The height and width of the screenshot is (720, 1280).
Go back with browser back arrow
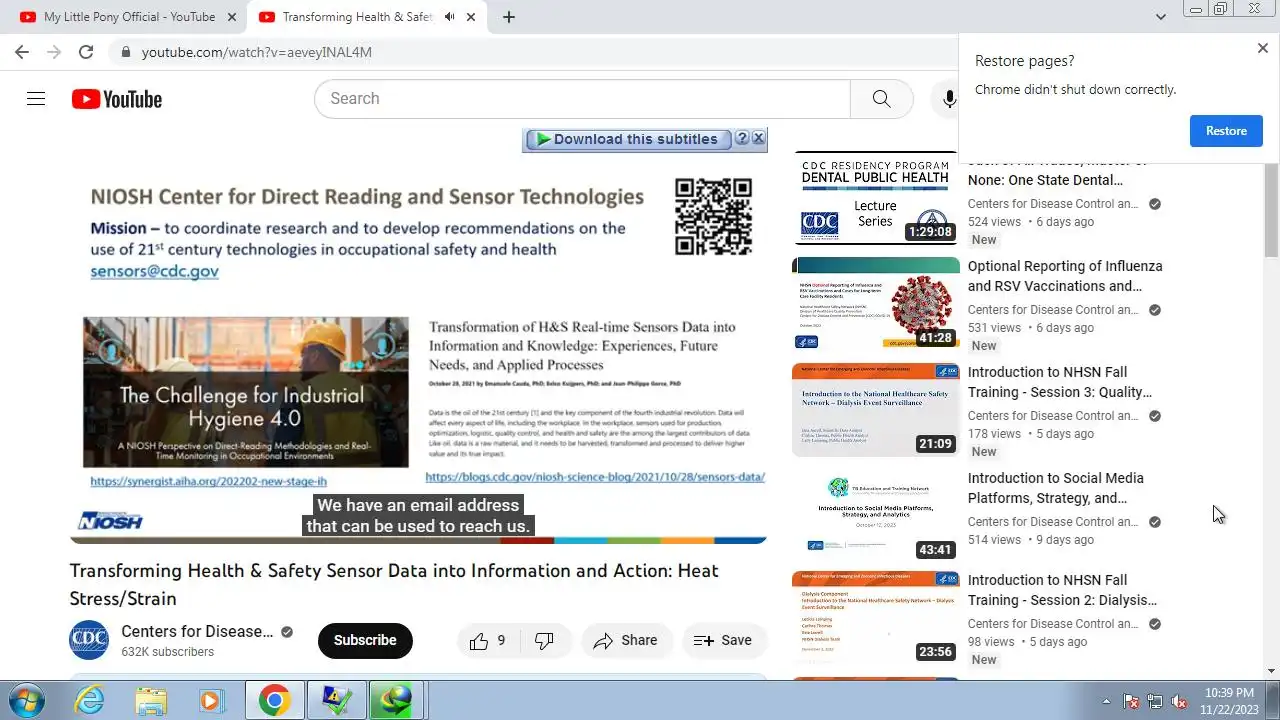coord(22,52)
